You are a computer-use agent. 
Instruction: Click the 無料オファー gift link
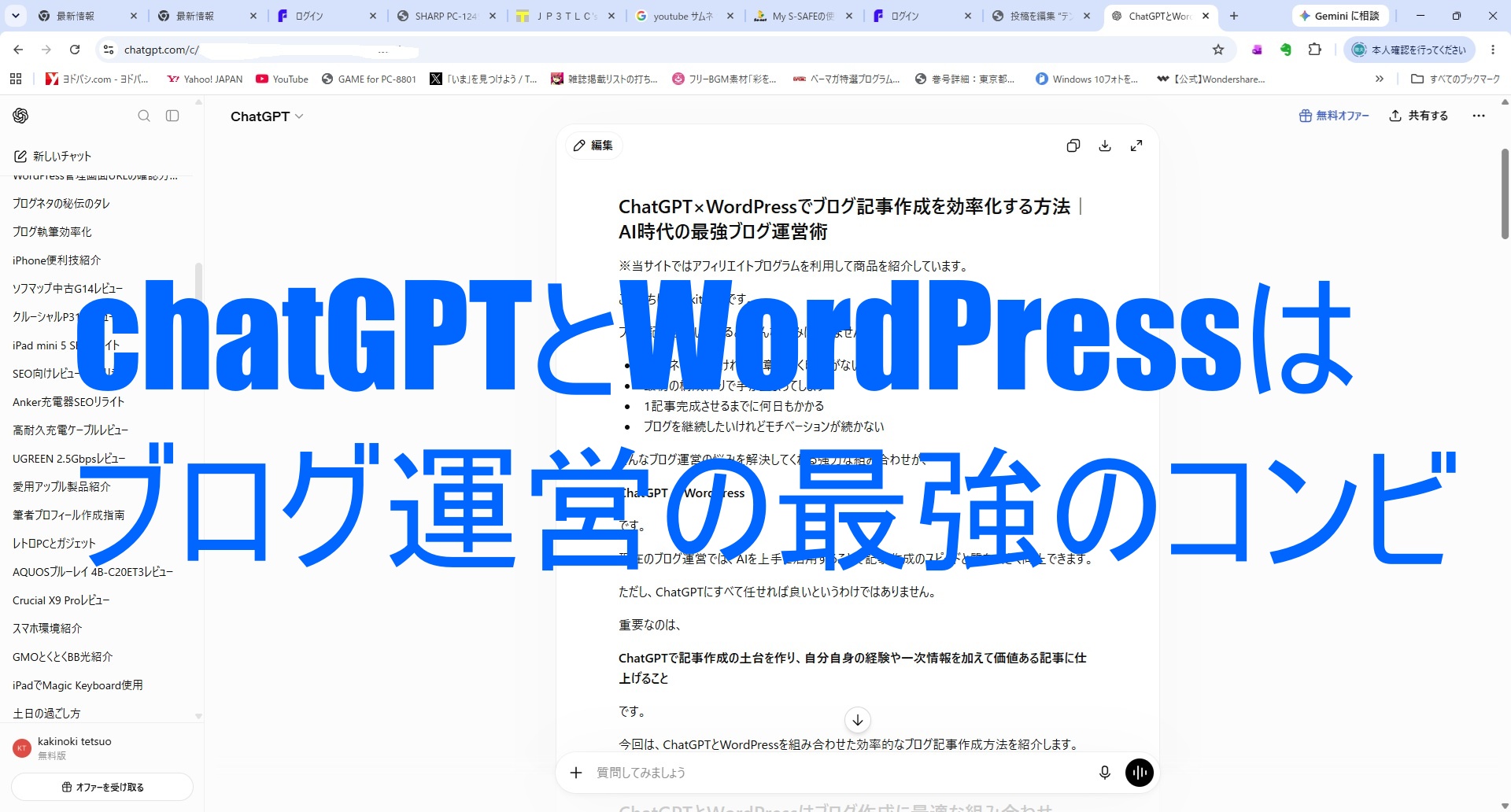[x=1333, y=116]
